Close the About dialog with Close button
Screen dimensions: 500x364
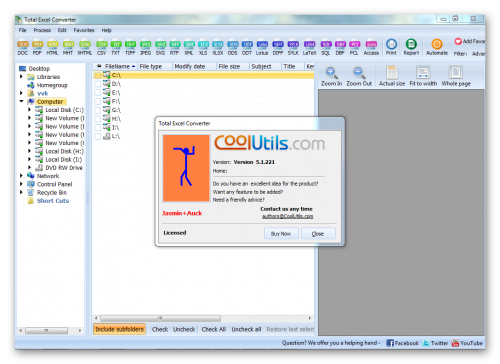[x=318, y=234]
